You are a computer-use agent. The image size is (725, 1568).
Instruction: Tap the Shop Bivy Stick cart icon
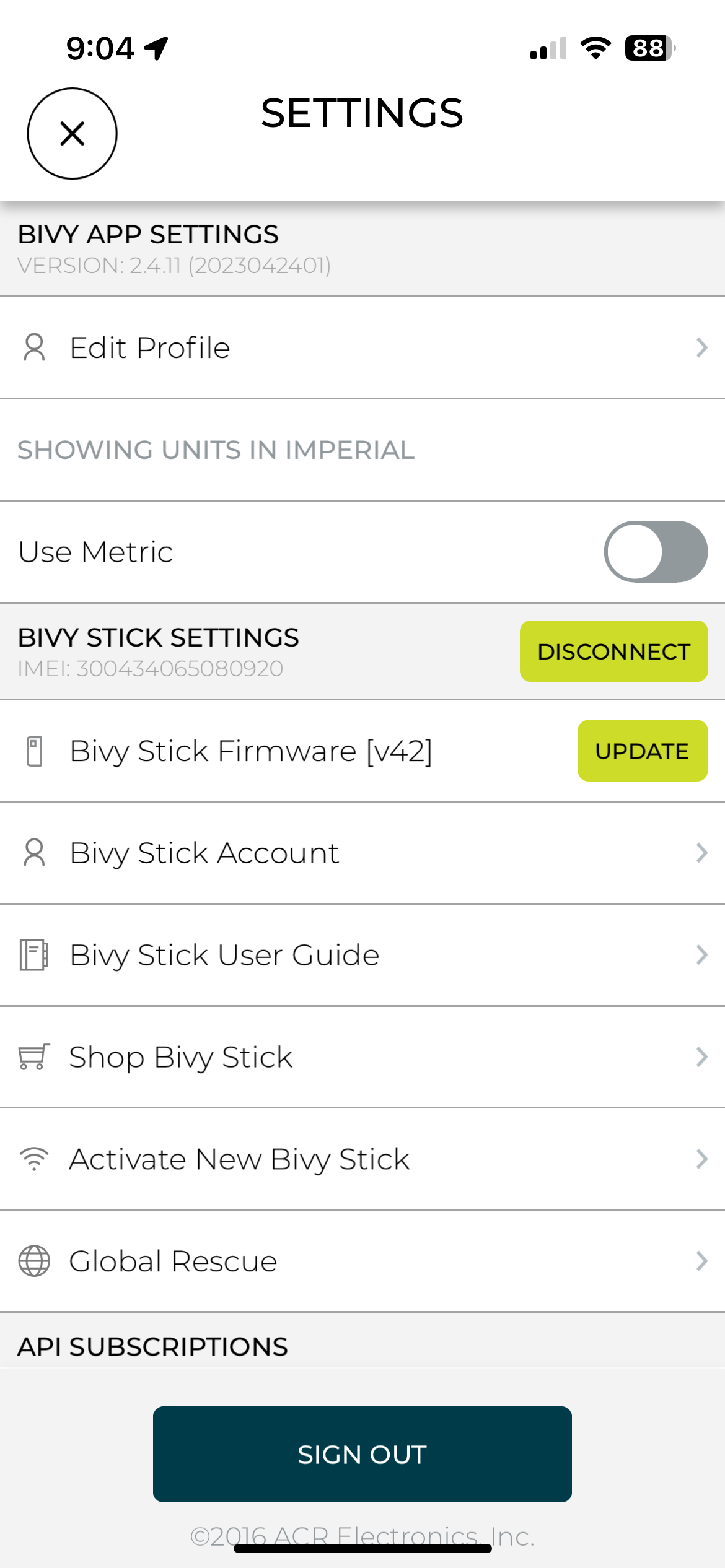pos(33,1057)
